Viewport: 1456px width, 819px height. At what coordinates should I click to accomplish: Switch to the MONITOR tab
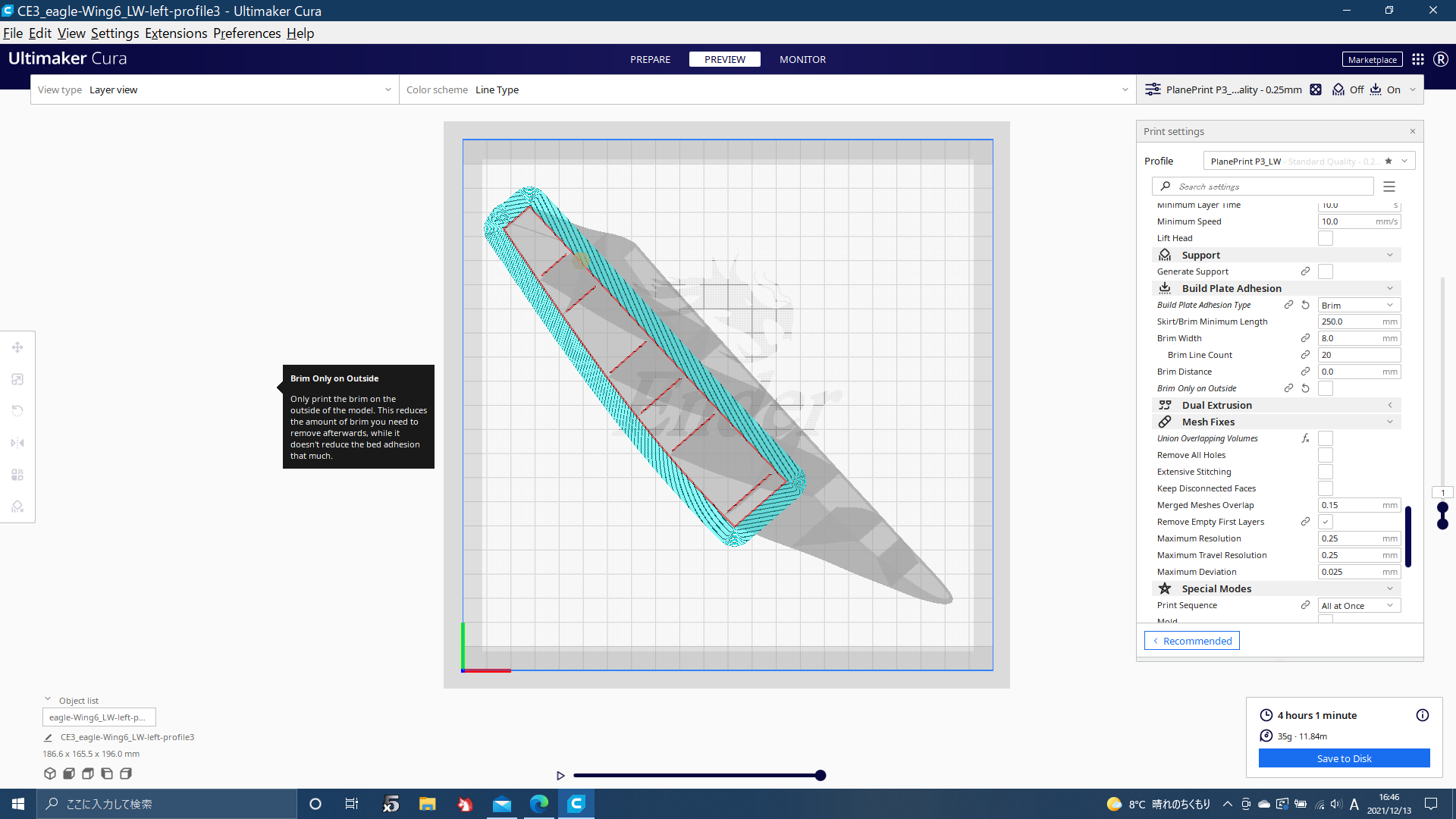pos(802,59)
